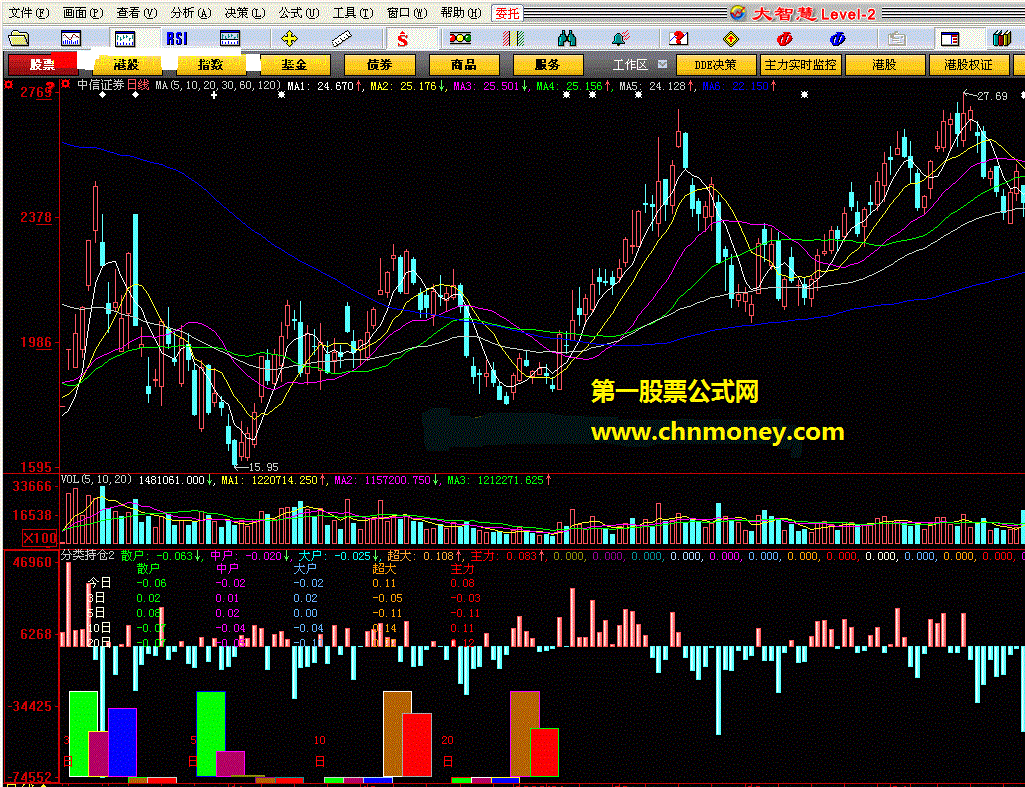Click the 分类持仓2 indicator label

[x=88, y=556]
